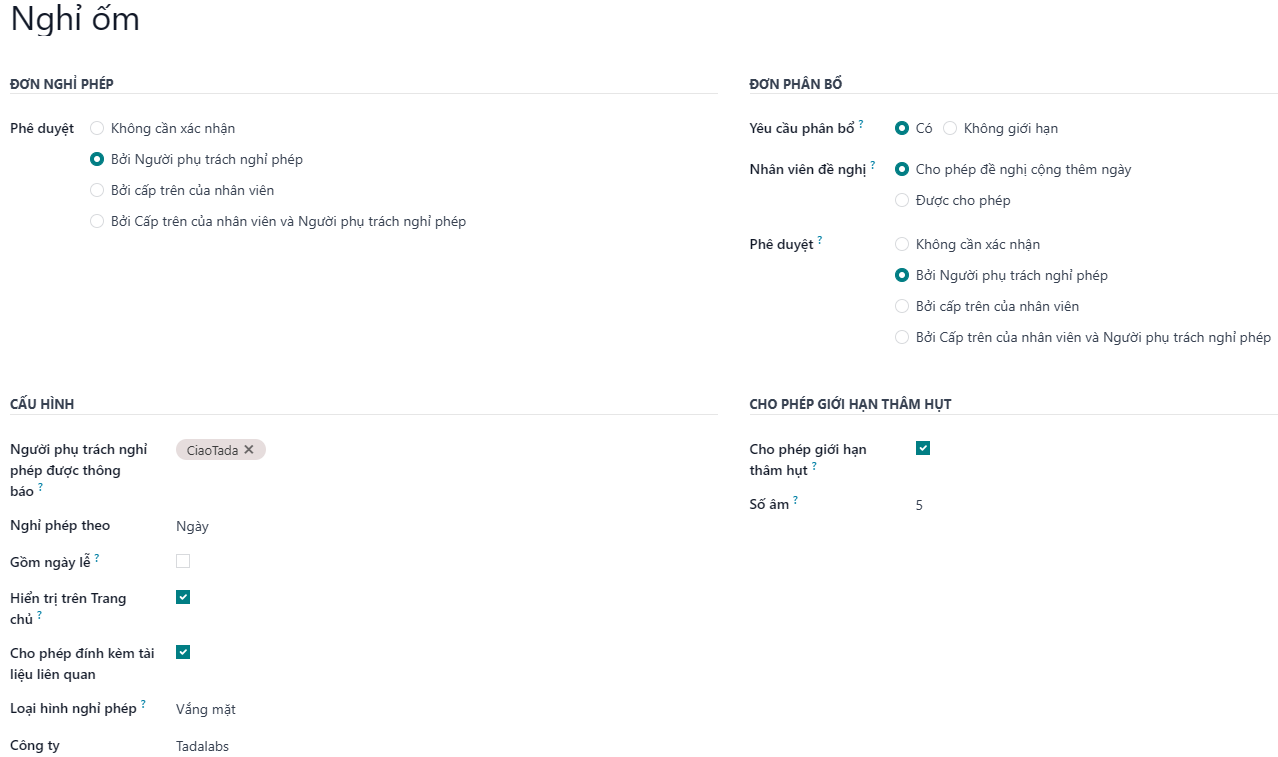
Task: Uncheck Hiển trị trên Trang chủ checkbox
Action: [183, 597]
